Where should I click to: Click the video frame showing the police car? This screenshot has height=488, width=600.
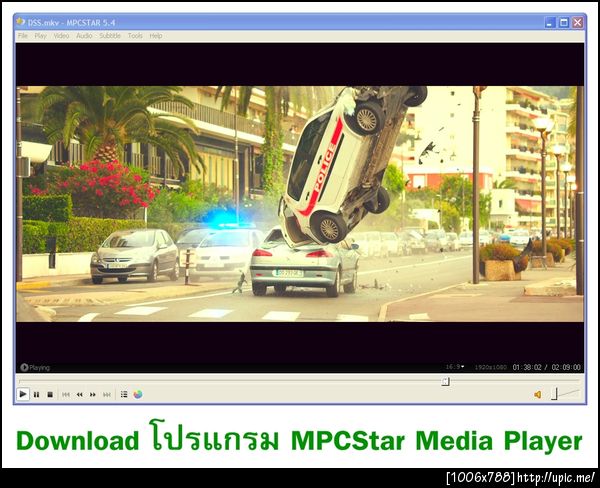point(300,204)
